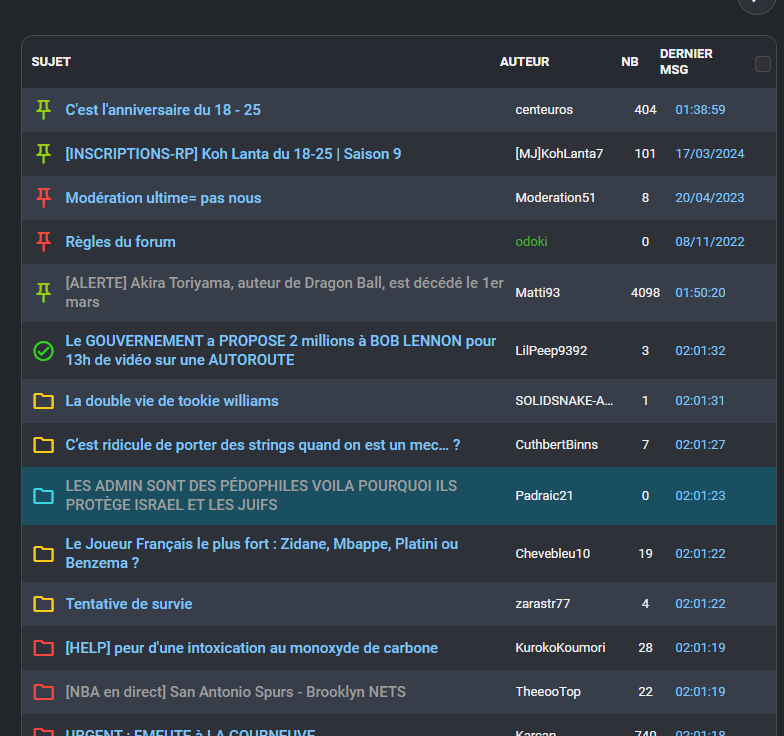Click author name zarastr77

(542, 604)
